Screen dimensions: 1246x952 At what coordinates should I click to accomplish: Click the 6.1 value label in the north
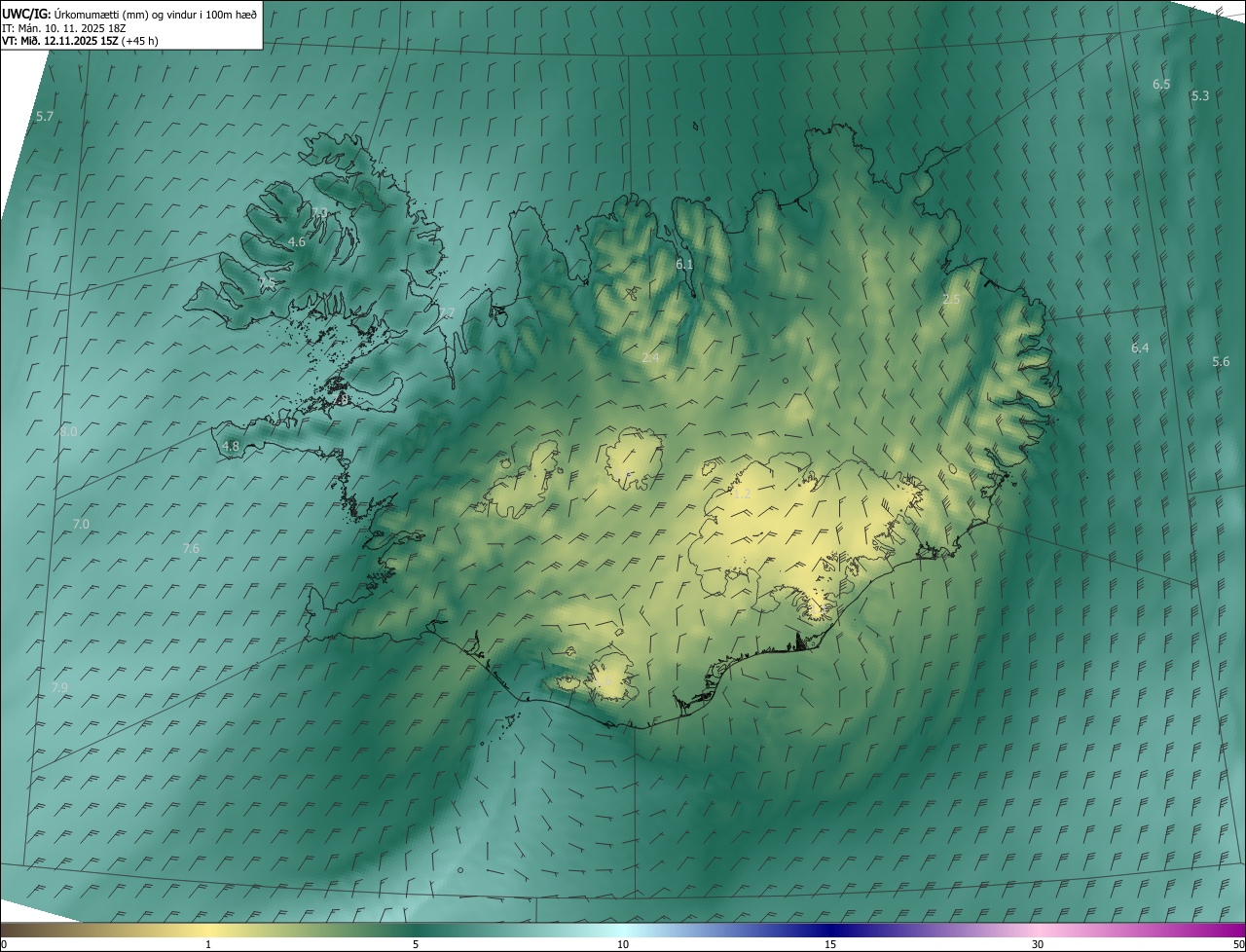click(x=684, y=264)
